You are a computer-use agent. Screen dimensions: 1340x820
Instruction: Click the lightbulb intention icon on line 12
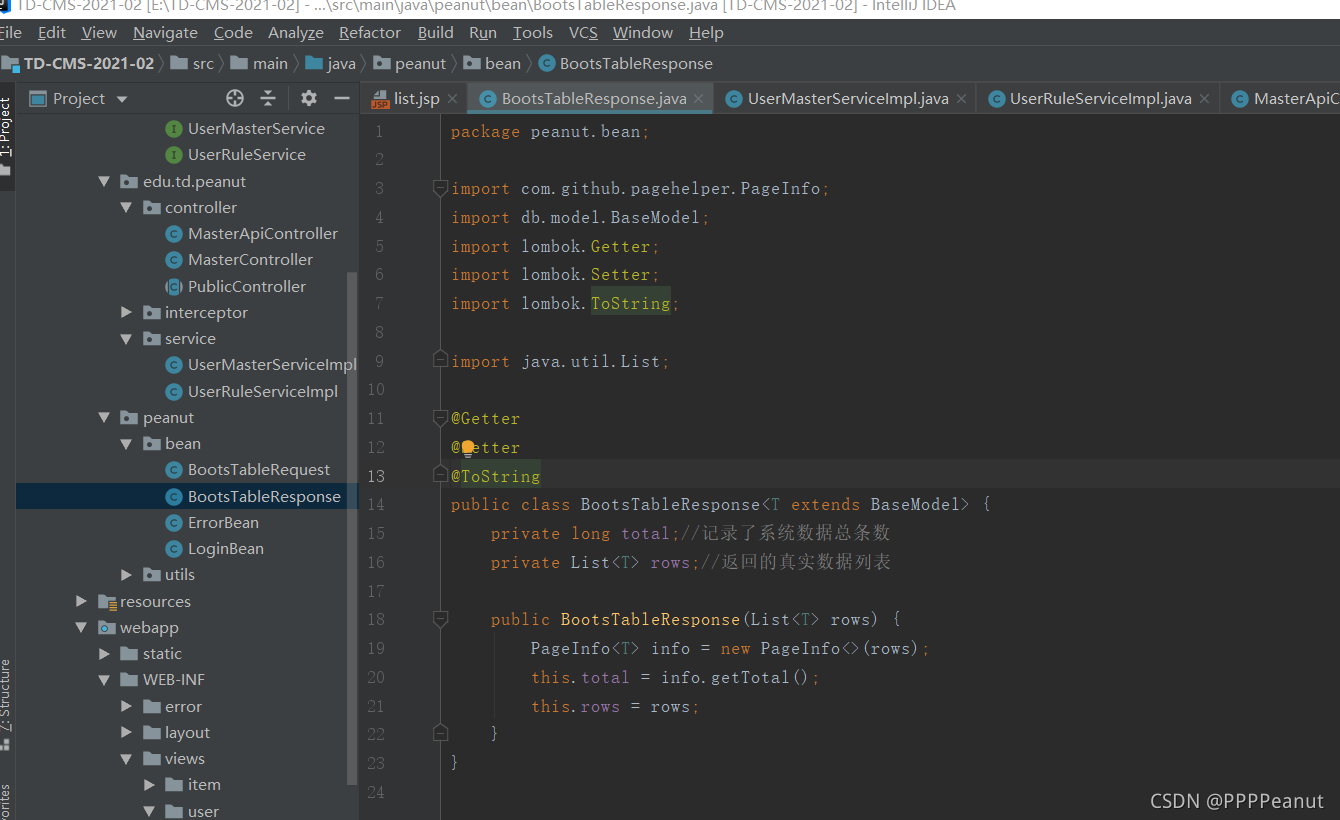coord(467,447)
